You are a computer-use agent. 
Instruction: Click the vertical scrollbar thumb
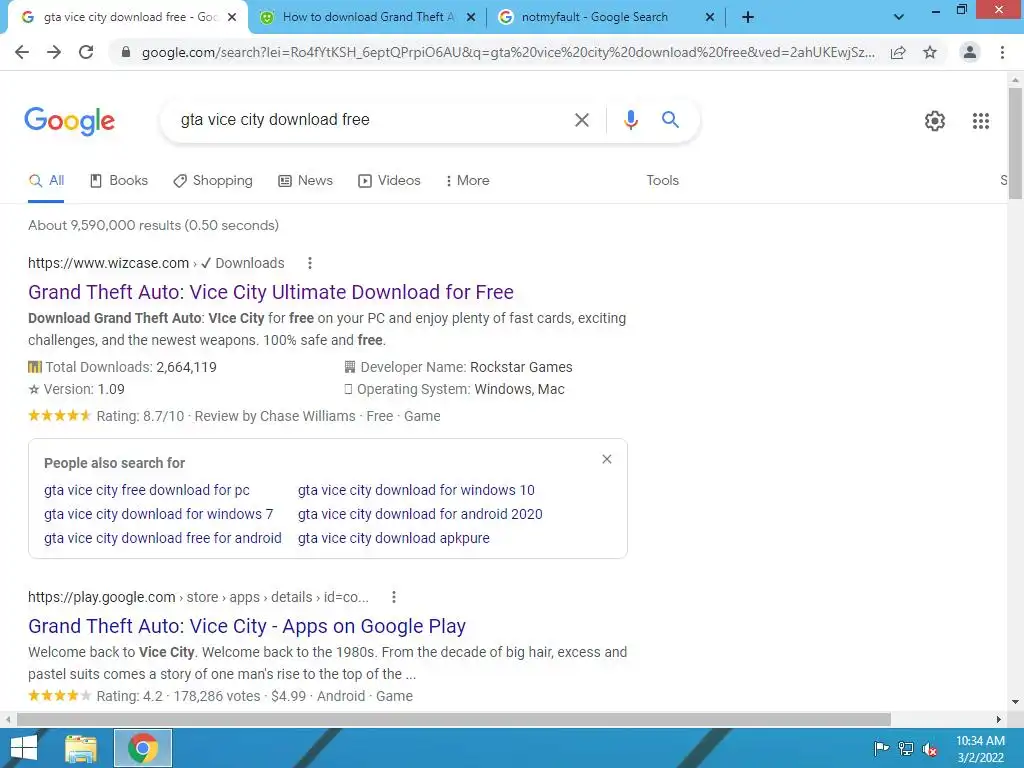tap(1015, 144)
